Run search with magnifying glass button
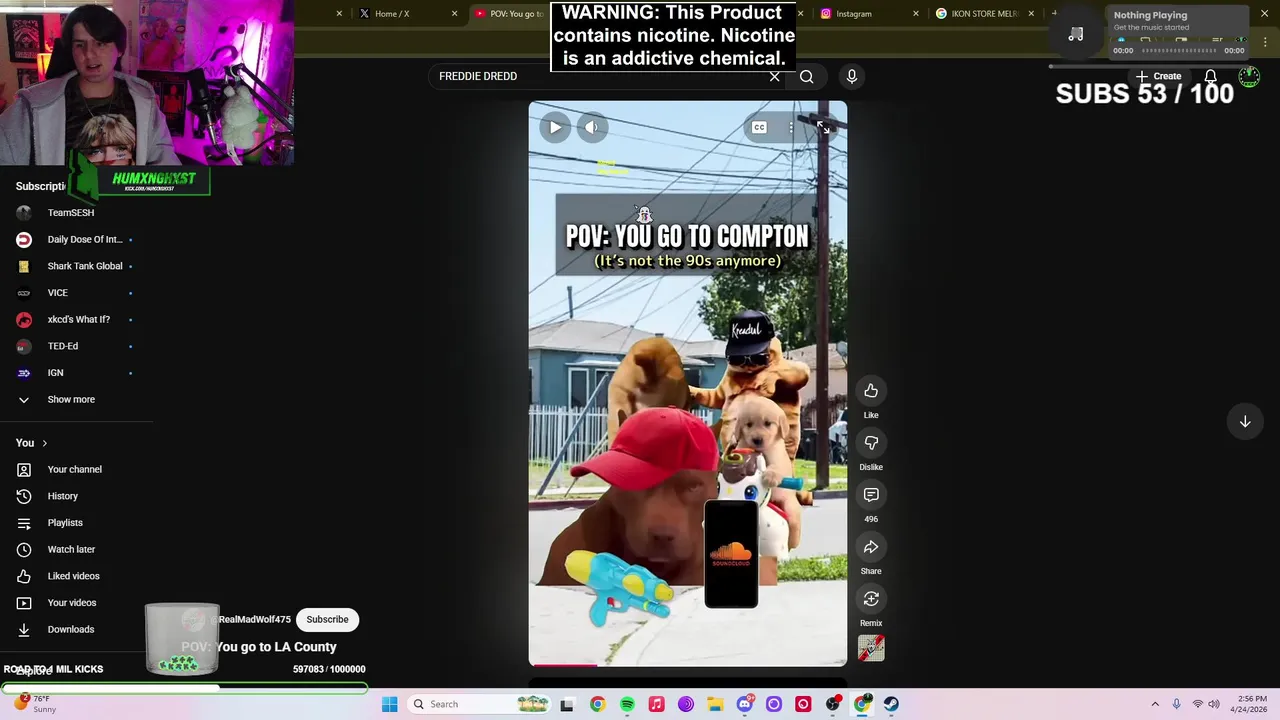 pos(807,76)
